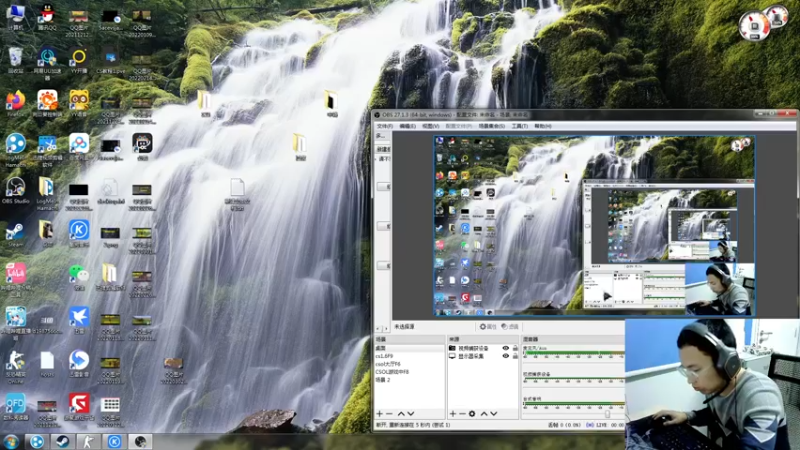This screenshot has width=800, height=450.
Task: Open Counter-Strike from the taskbar
Action: [88, 441]
